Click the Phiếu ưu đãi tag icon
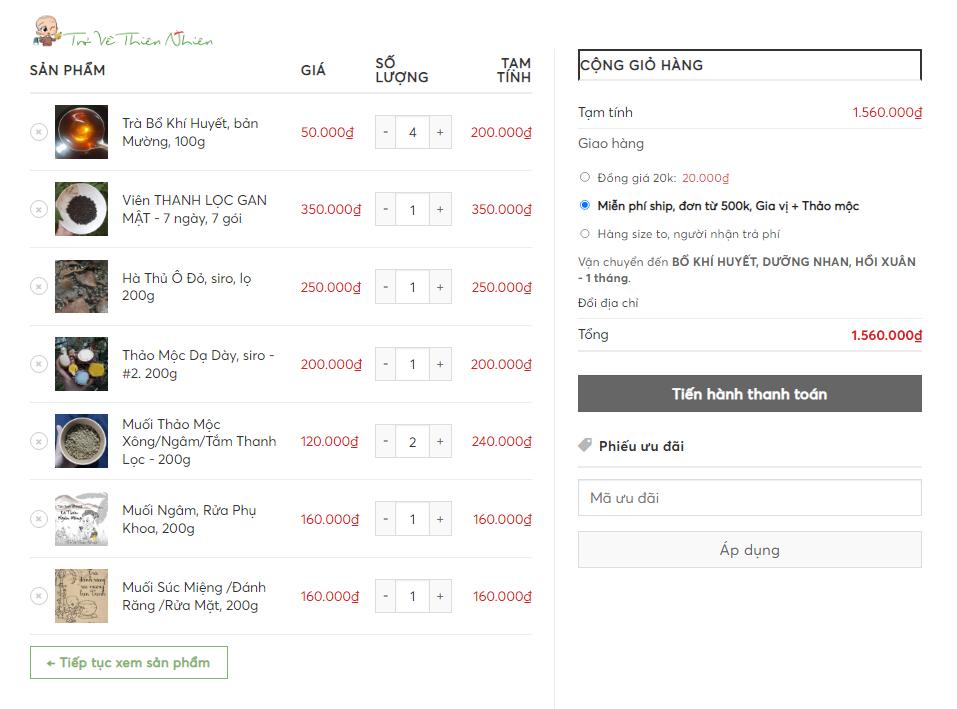The image size is (957, 709). coord(585,445)
